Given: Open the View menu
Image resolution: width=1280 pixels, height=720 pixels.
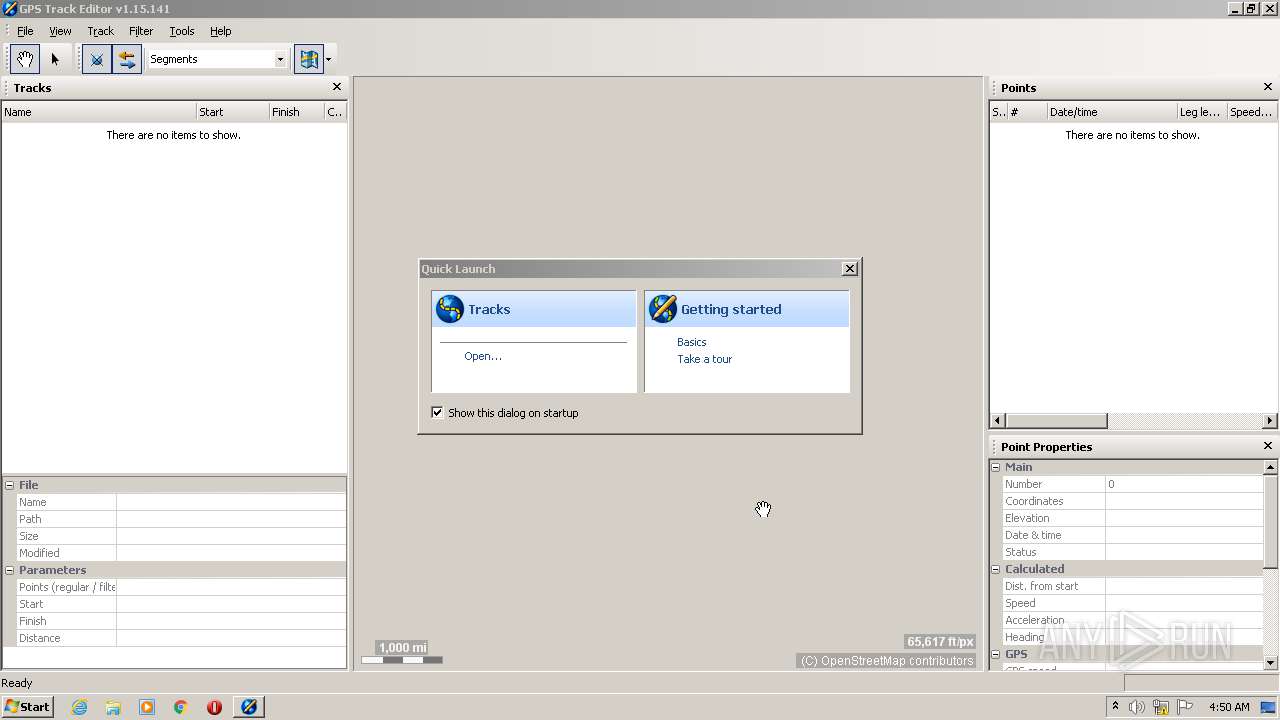Looking at the screenshot, I should 60,31.
